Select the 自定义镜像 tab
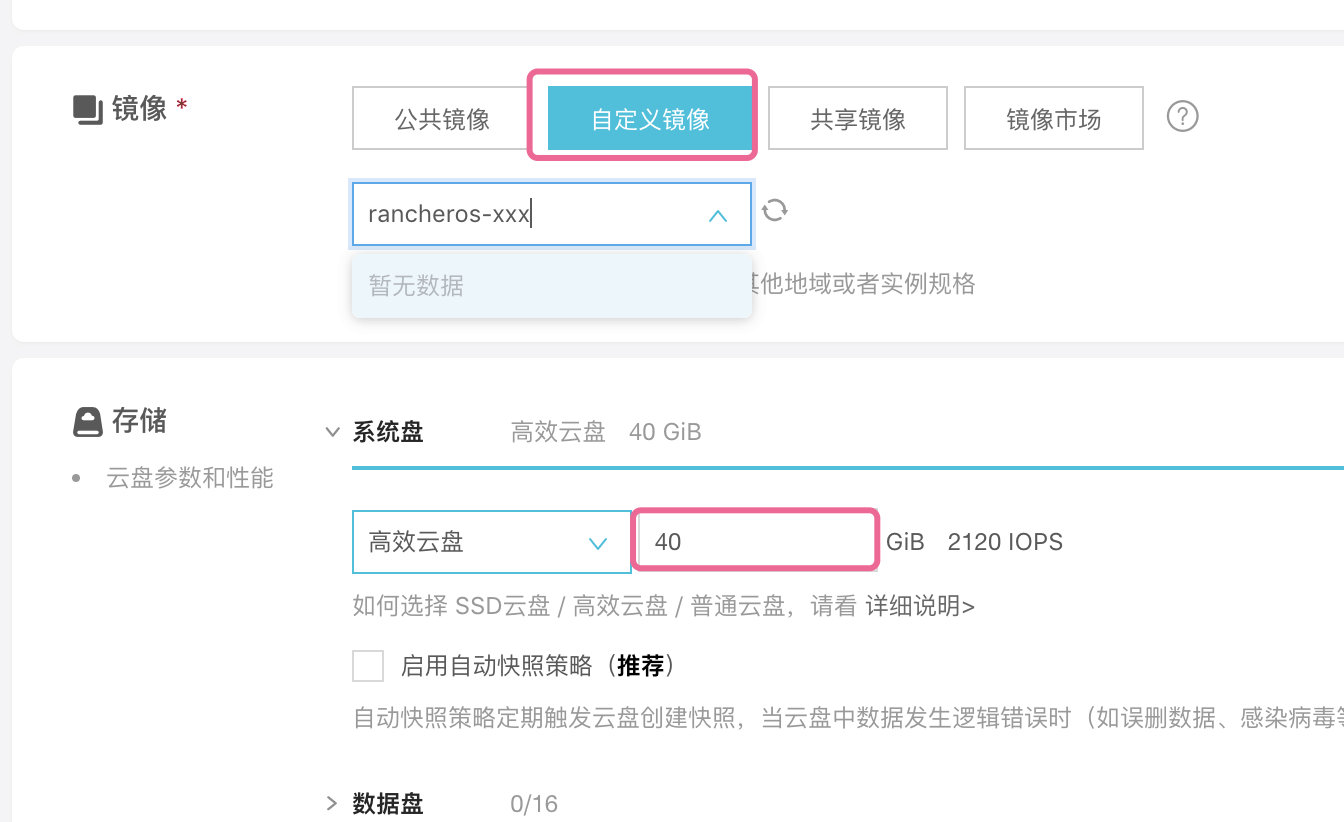The image size is (1344, 822). [x=650, y=119]
